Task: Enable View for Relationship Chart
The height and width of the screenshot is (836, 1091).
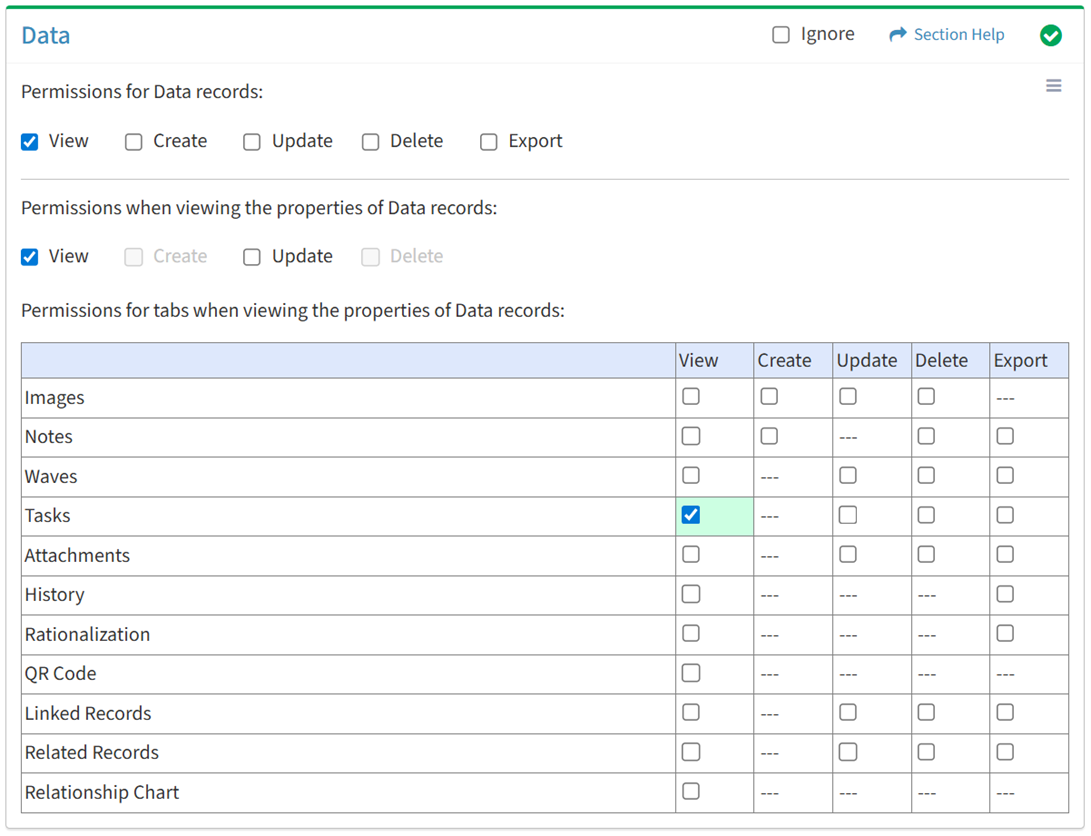Action: [691, 791]
